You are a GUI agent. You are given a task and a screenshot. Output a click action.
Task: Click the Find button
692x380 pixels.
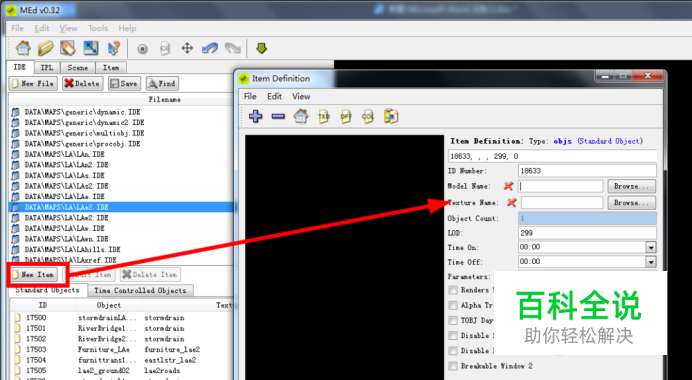[x=162, y=83]
